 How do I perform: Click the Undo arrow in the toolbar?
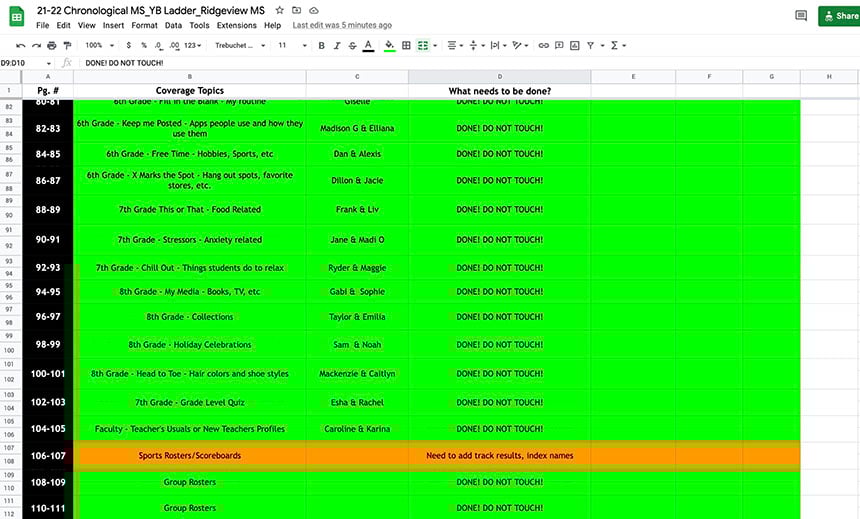click(21, 45)
